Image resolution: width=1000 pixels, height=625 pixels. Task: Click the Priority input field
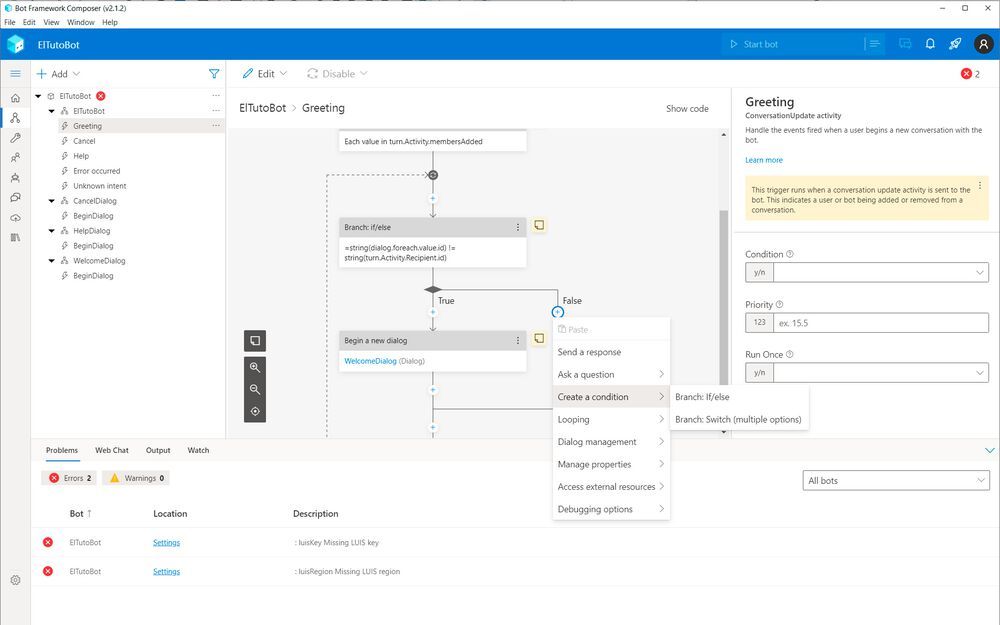coord(880,323)
